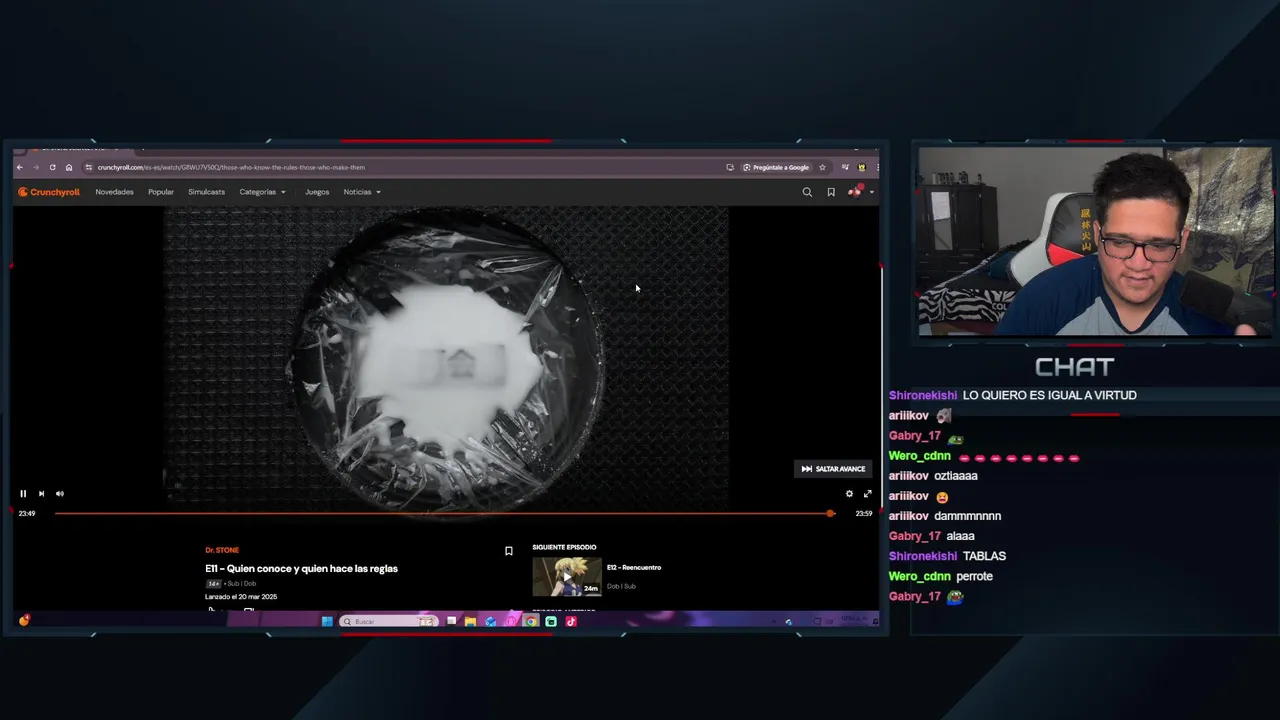Image resolution: width=1280 pixels, height=720 pixels.
Task: Click the streamer webcam feed
Action: tap(1095, 241)
